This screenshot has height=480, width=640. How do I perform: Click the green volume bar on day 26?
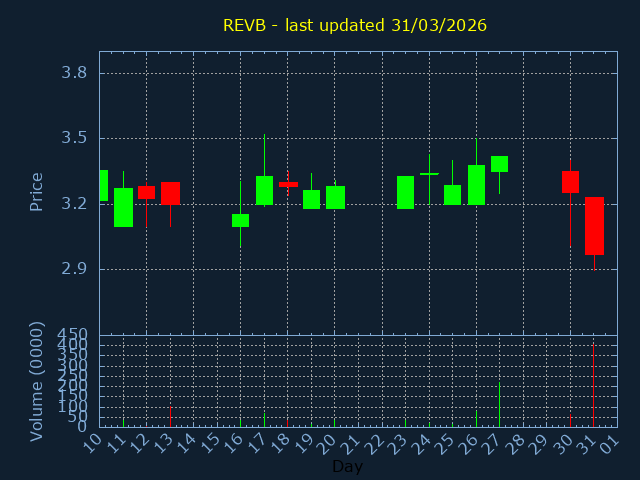click(476, 418)
